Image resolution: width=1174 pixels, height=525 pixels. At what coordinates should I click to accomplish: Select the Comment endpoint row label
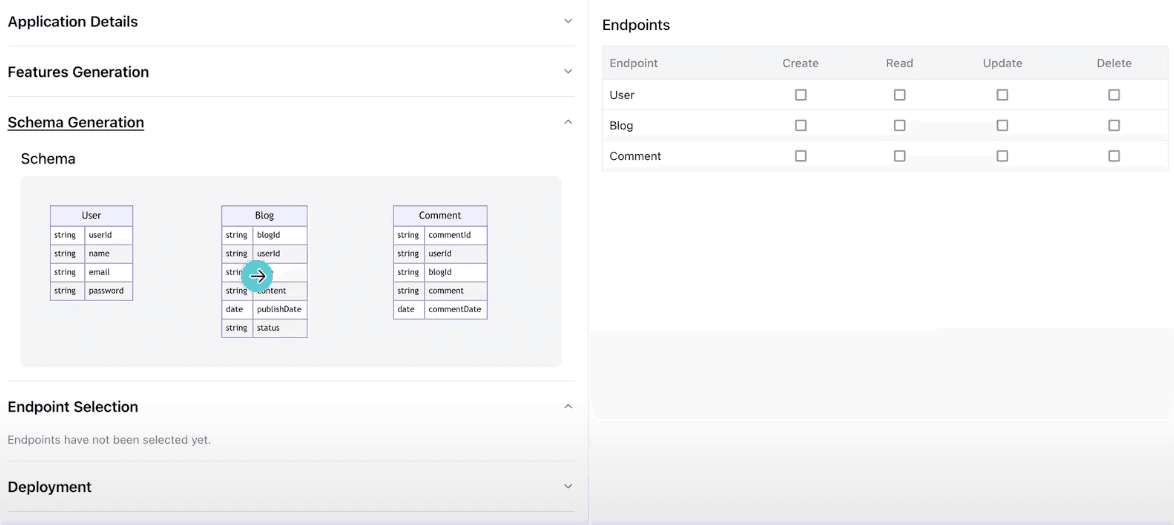pos(635,157)
